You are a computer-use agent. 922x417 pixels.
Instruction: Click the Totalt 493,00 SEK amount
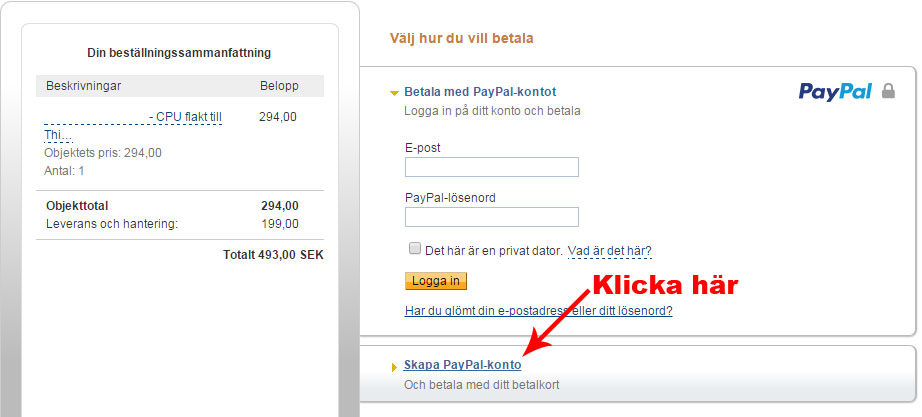[x=273, y=255]
